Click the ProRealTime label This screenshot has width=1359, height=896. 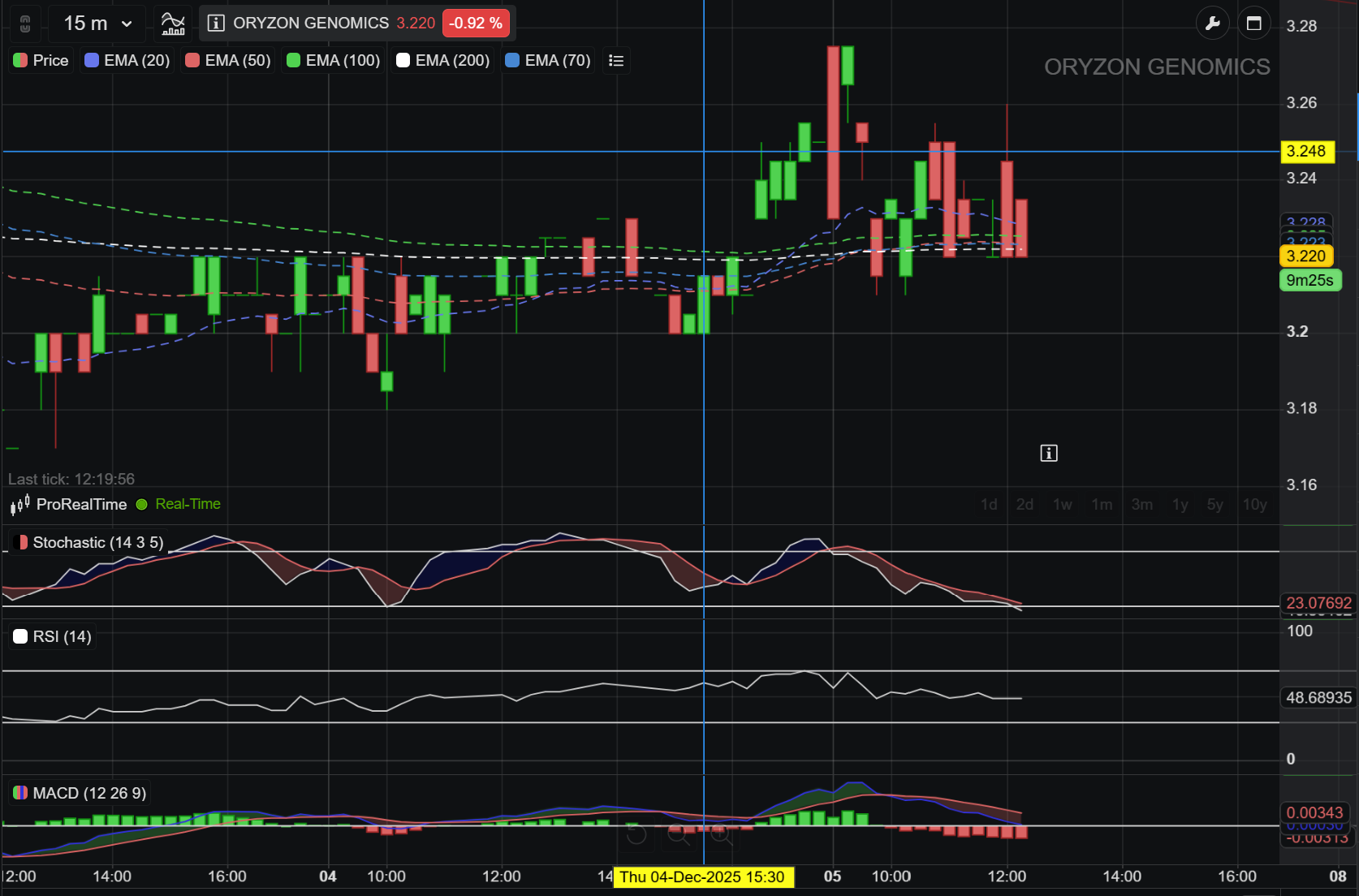pyautogui.click(x=81, y=504)
